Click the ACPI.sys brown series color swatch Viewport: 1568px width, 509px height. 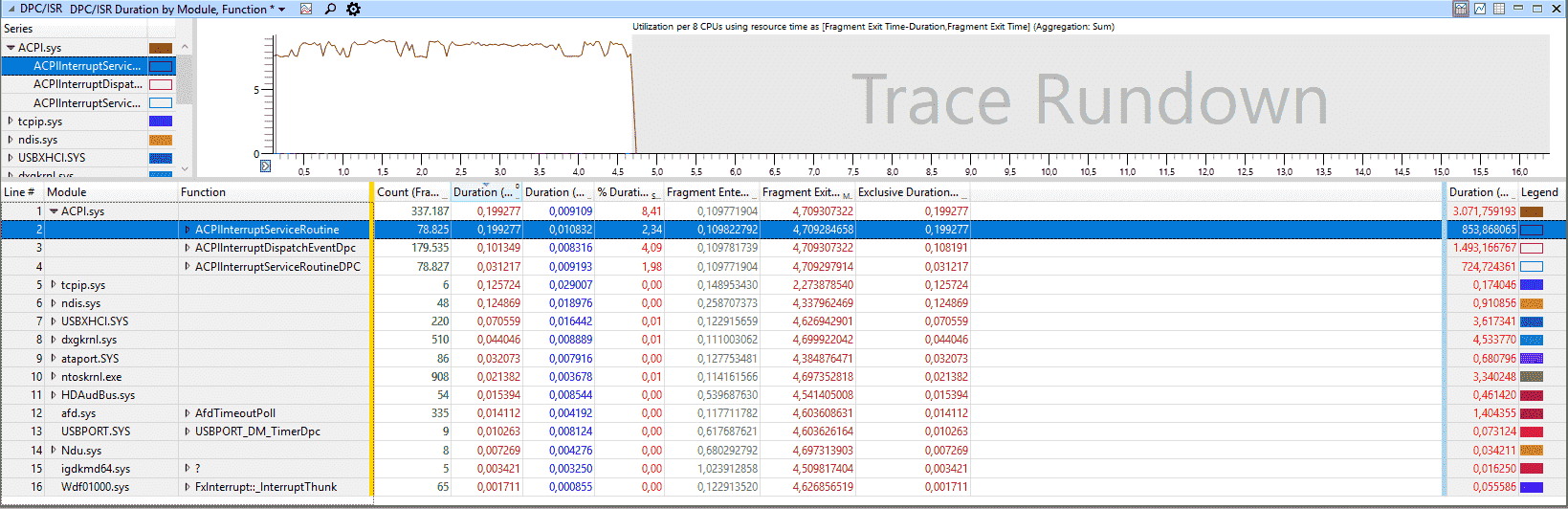pos(161,48)
